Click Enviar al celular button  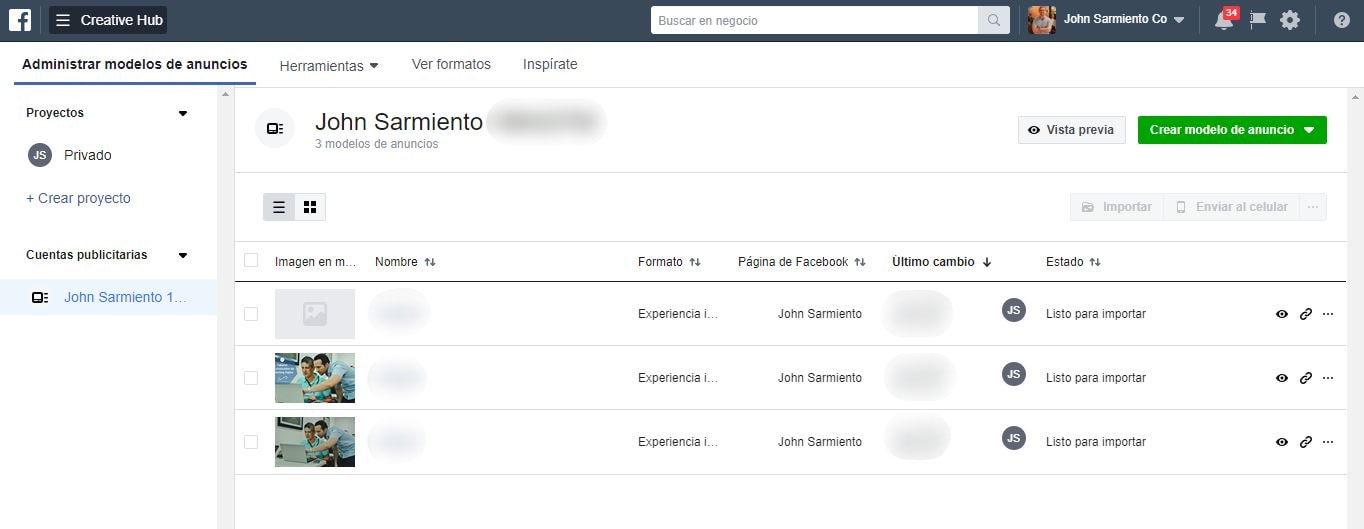coord(1231,207)
